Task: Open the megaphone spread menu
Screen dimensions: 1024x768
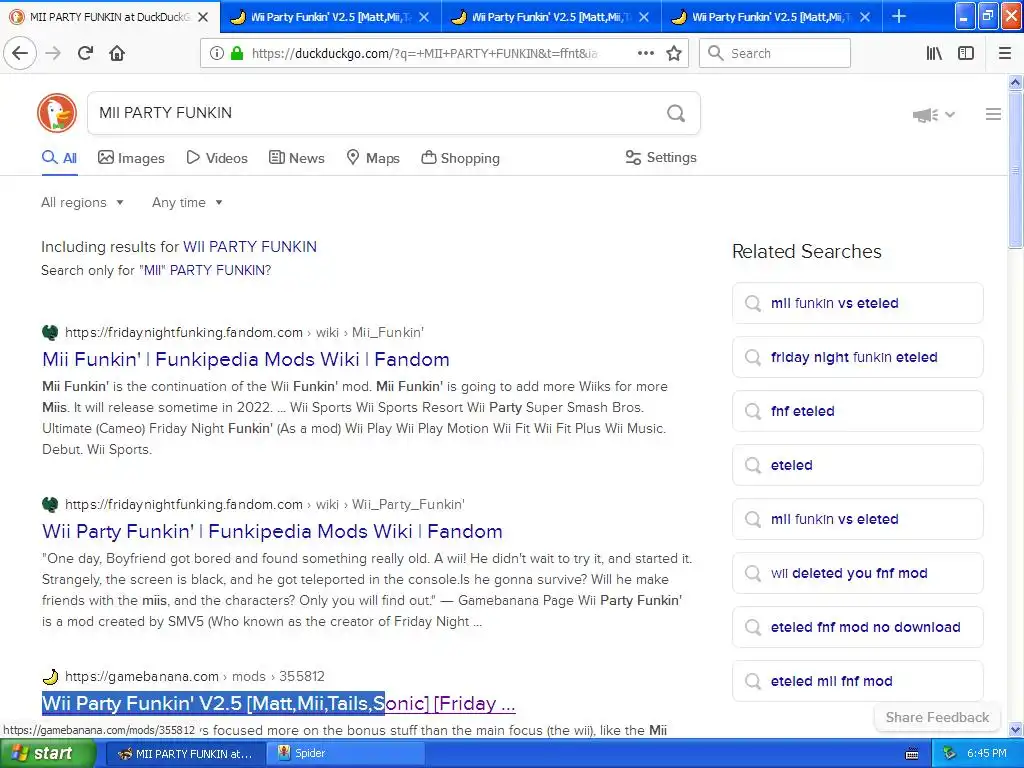Action: tap(933, 115)
